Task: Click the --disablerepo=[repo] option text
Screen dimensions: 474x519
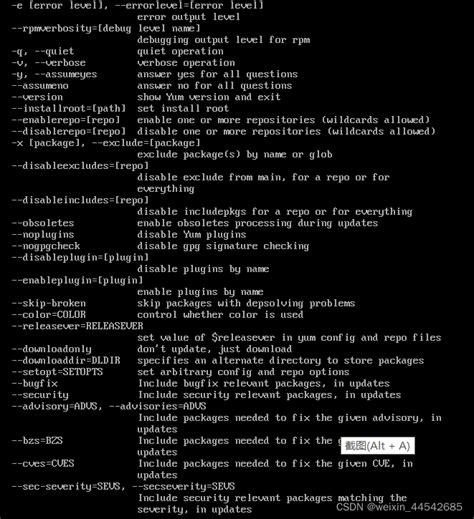Action: pos(69,131)
